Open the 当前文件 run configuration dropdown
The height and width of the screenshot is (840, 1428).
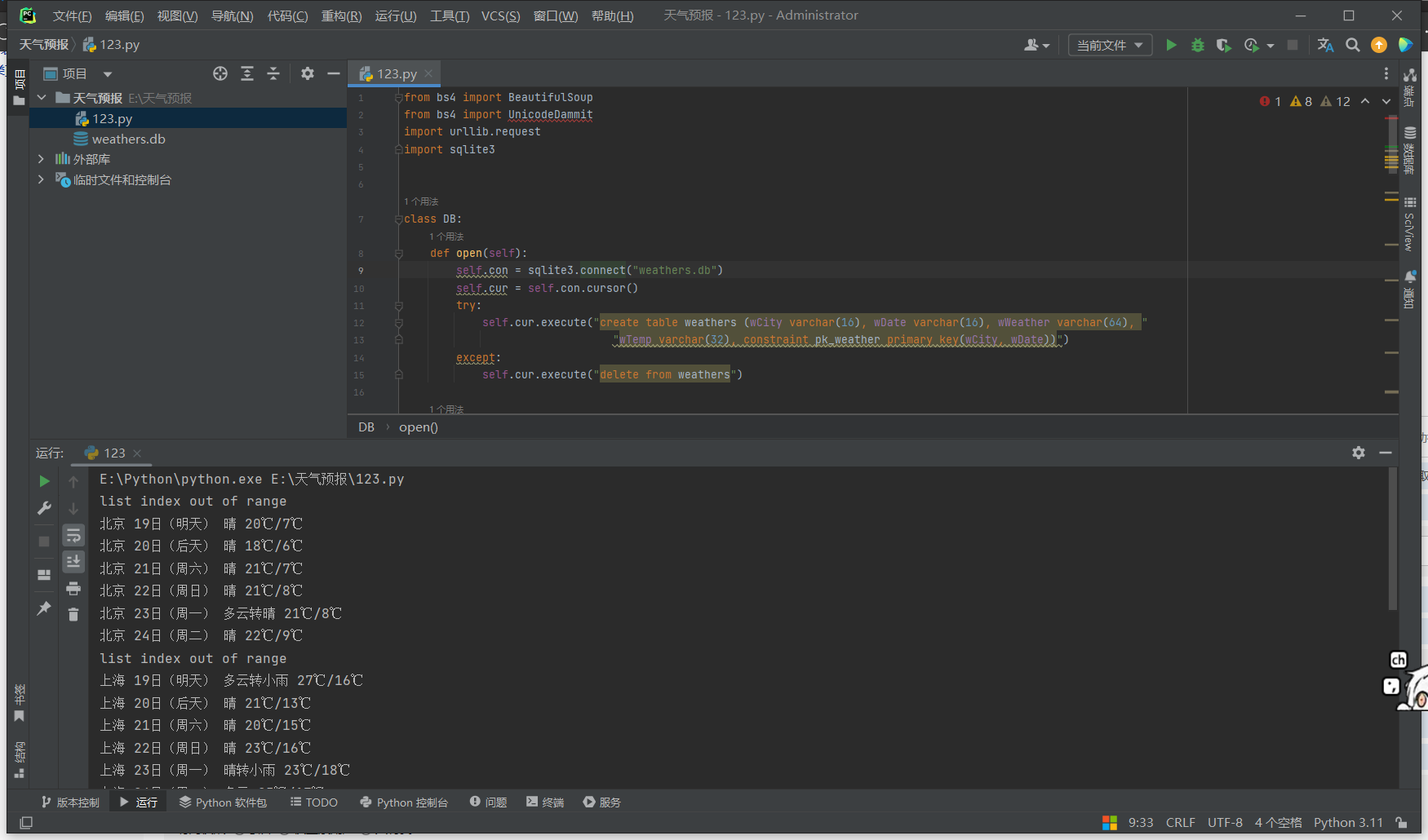click(1110, 46)
